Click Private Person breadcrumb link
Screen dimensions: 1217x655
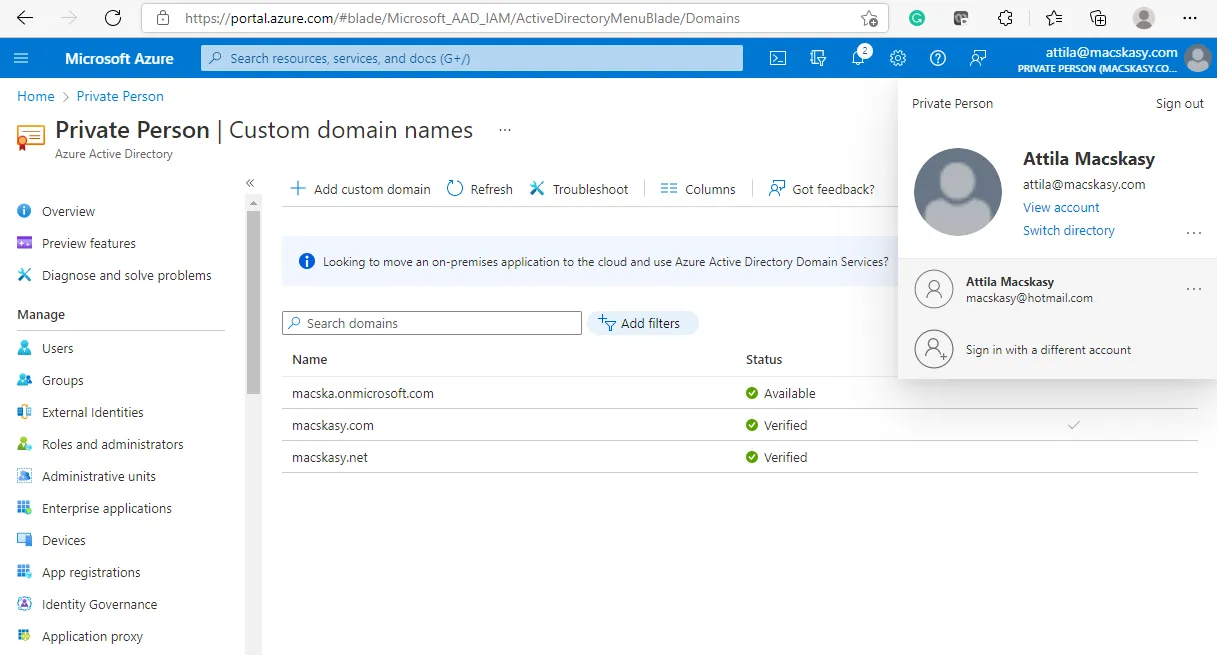point(120,97)
